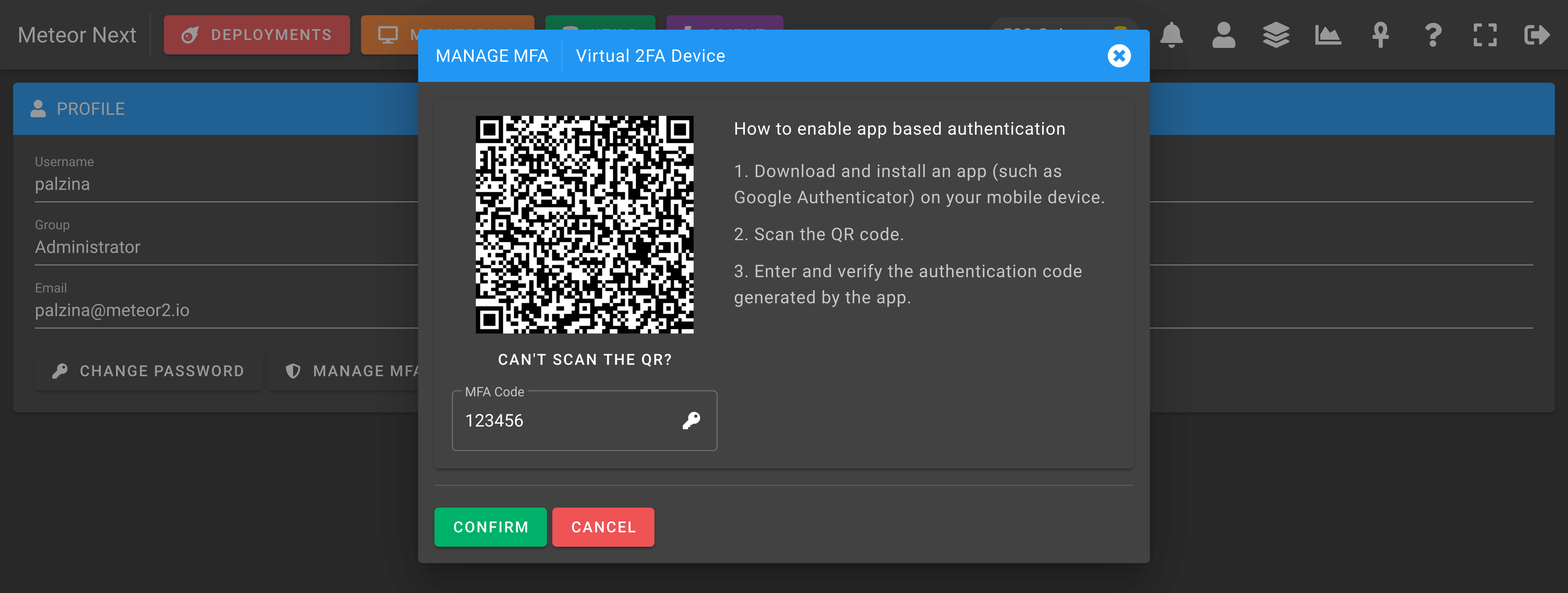Click the "MANAGE MFA" dialog title
Screen dimensions: 1568x593
(492, 56)
